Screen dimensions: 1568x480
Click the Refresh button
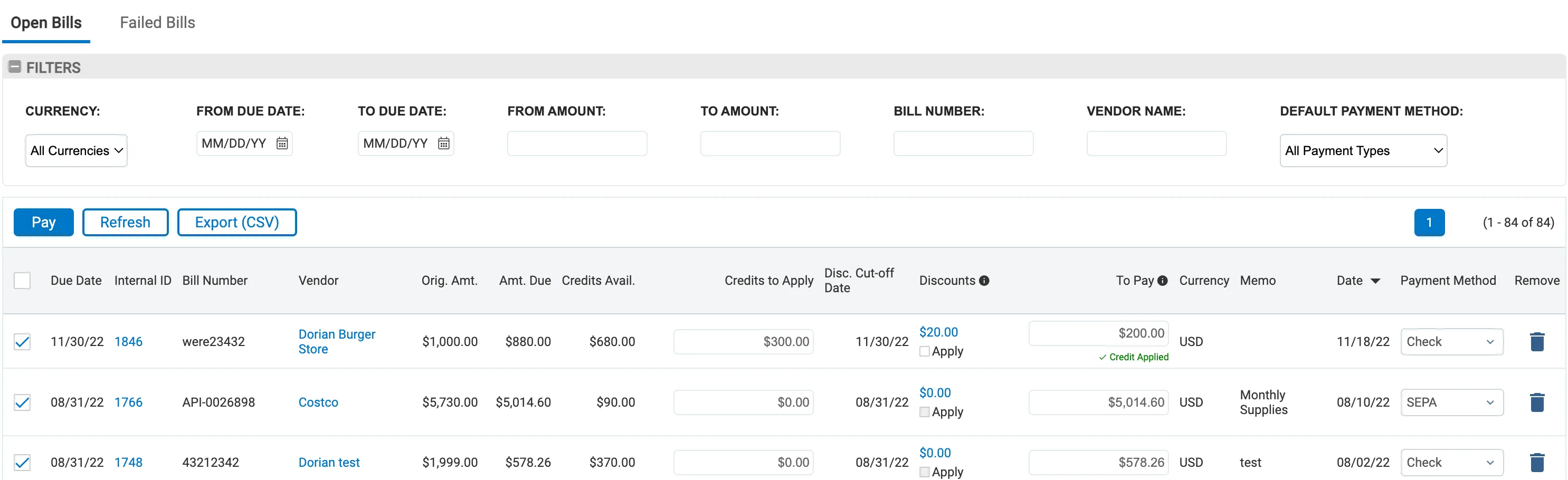126,222
